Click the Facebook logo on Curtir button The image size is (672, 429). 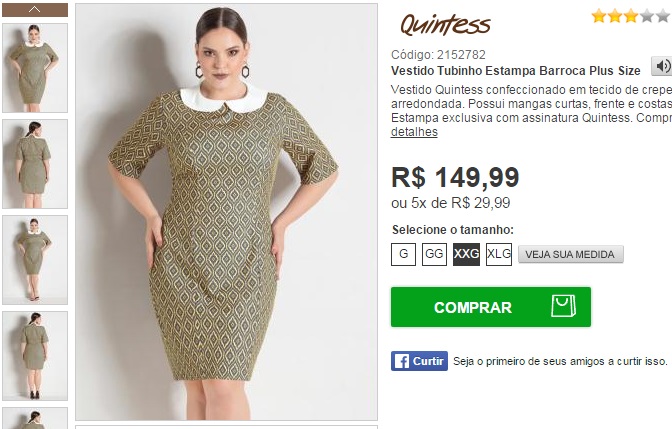pyautogui.click(x=402, y=361)
